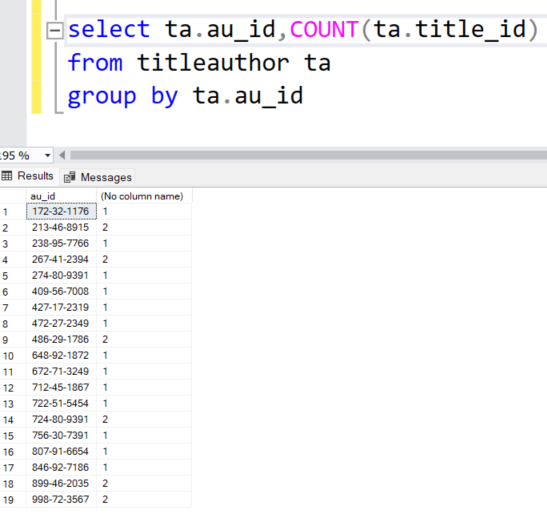Viewport: 547px width, 514px height.
Task: Select cell 172-32-1176 in results
Action: click(x=61, y=211)
